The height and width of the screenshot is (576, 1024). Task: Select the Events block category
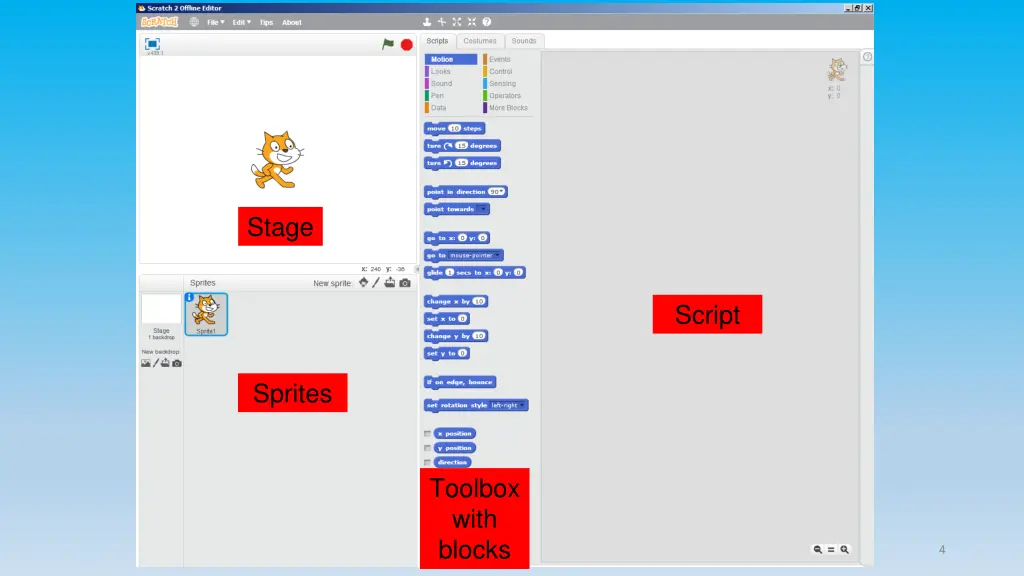point(508,59)
